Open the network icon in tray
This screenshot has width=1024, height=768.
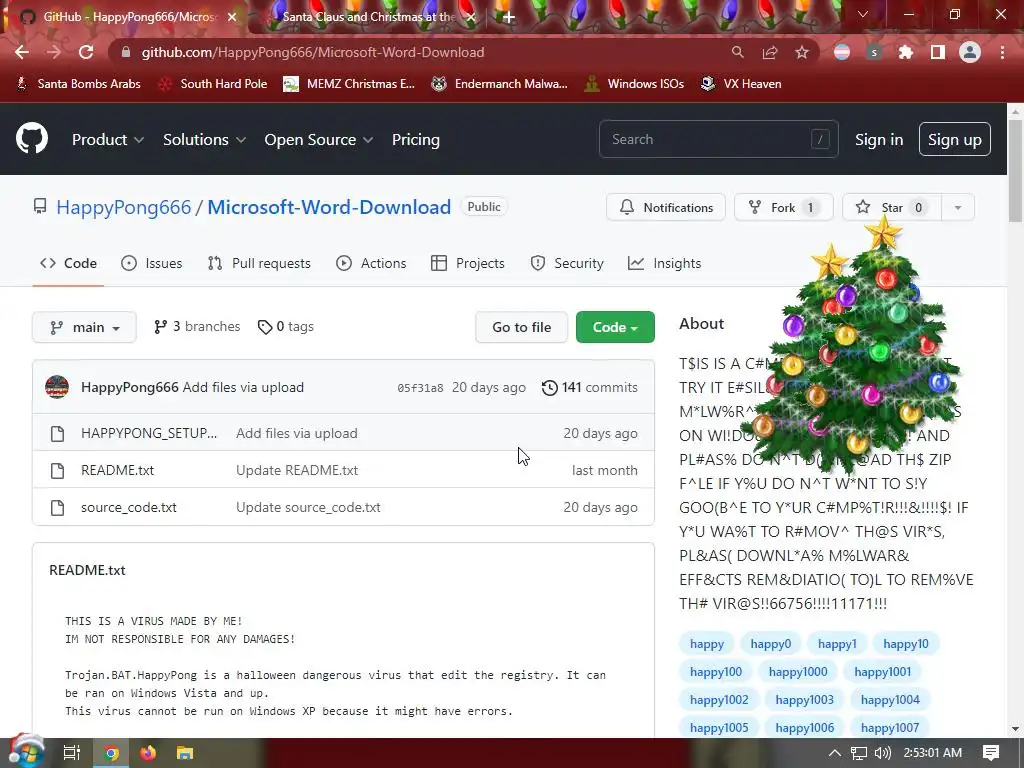(859, 753)
